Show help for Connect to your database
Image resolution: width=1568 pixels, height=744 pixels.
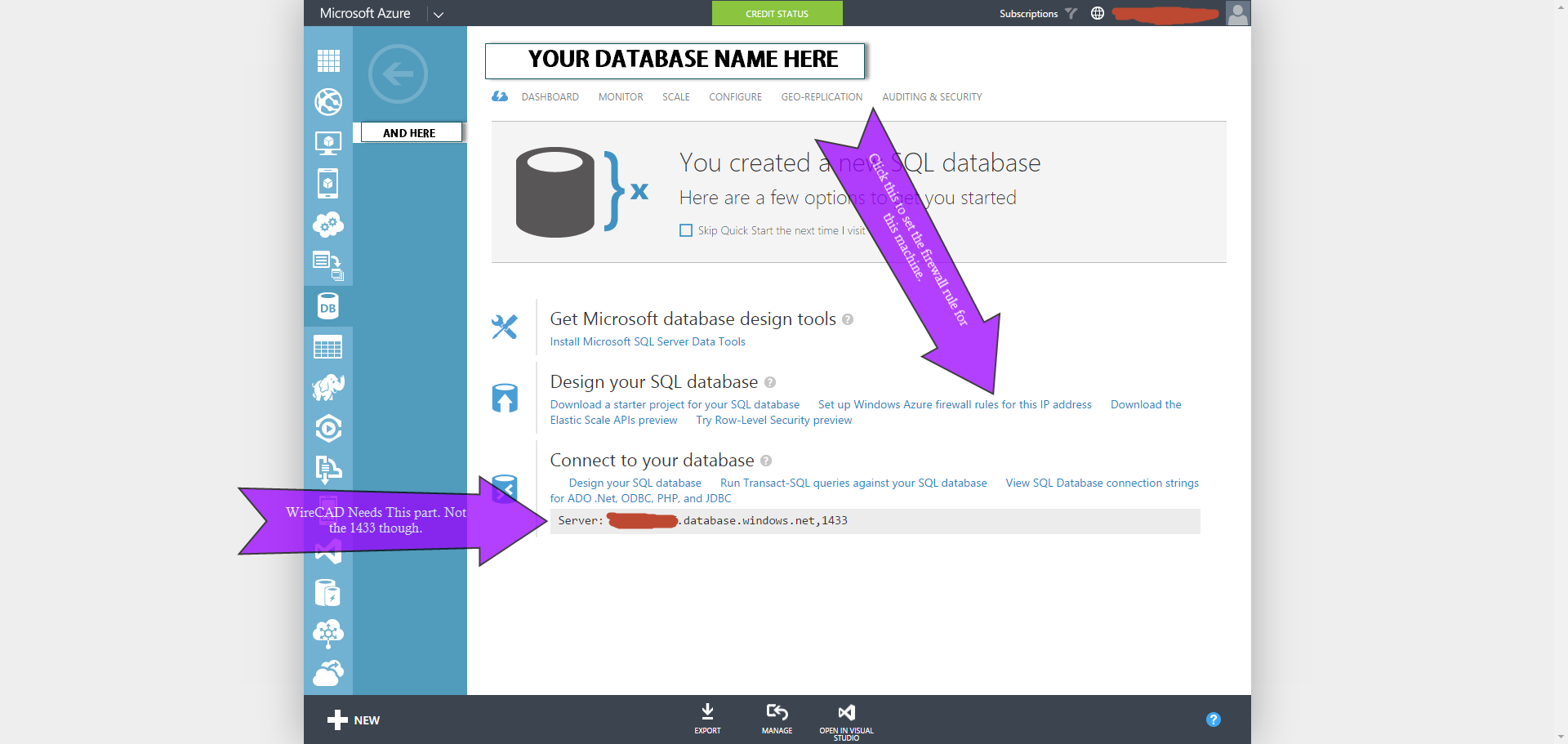click(x=766, y=461)
